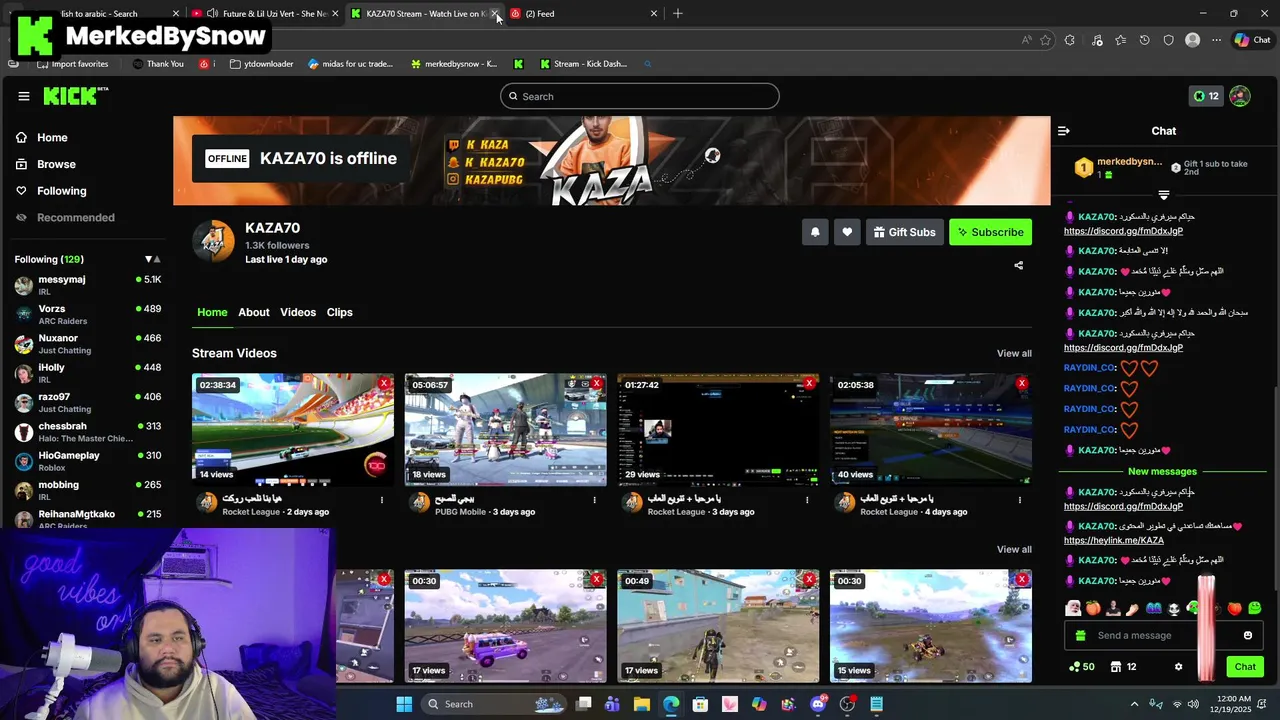Open messymaj channel in Following list
The image size is (1280, 720).
(x=88, y=285)
